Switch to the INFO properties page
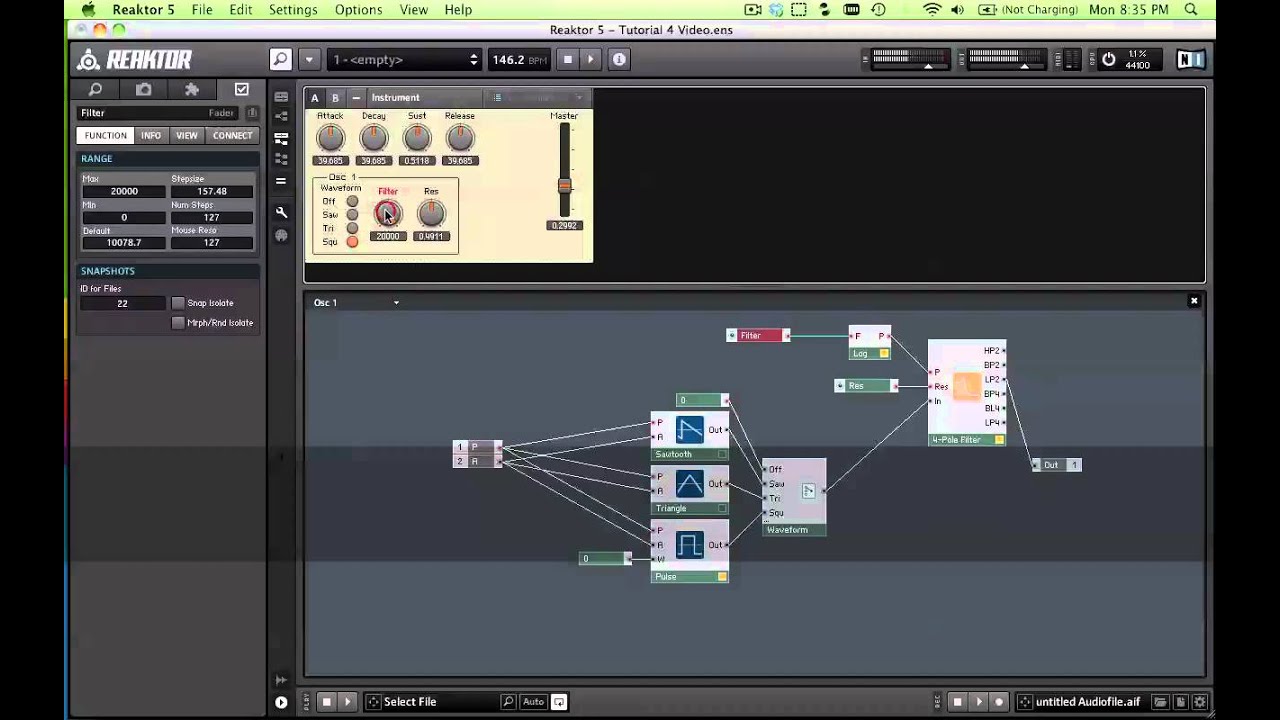 (x=151, y=135)
